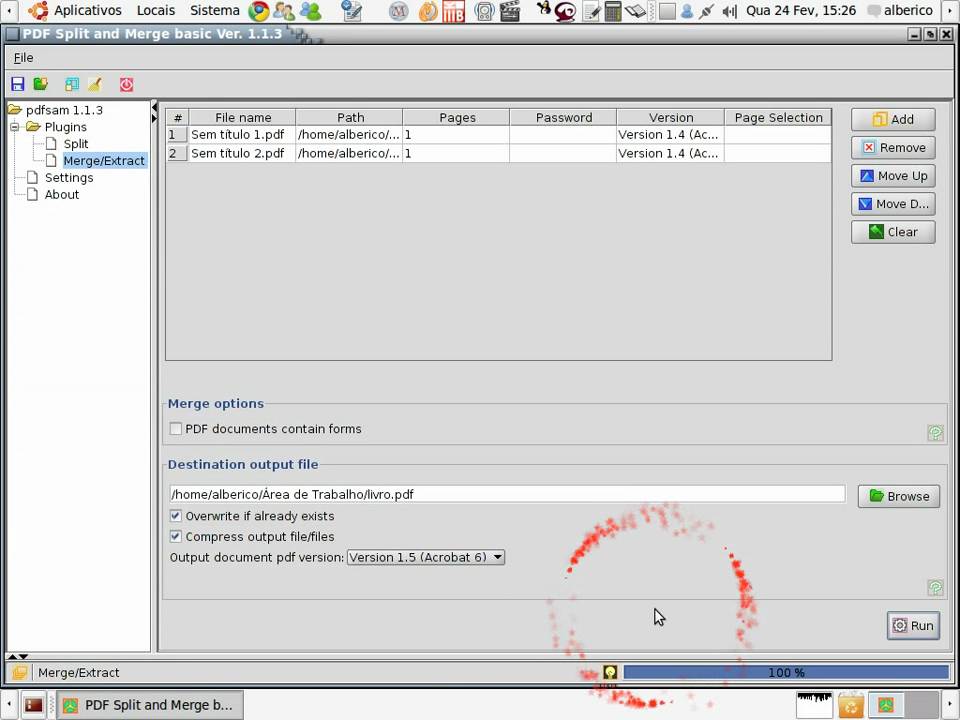This screenshot has width=960, height=720.
Task: Click the open book dictionary launcher
Action: (635, 10)
